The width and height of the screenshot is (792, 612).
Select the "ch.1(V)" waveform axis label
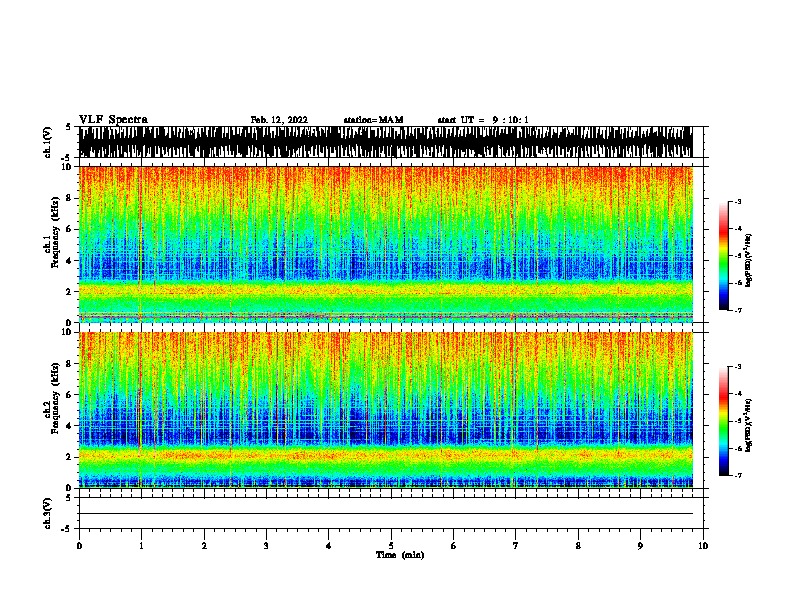pos(48,142)
